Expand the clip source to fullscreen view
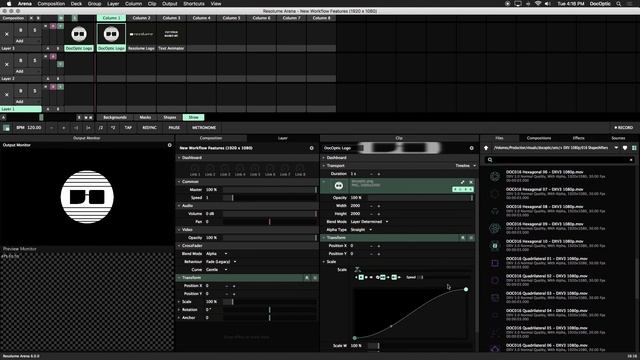640x360 pixels. coord(462,182)
